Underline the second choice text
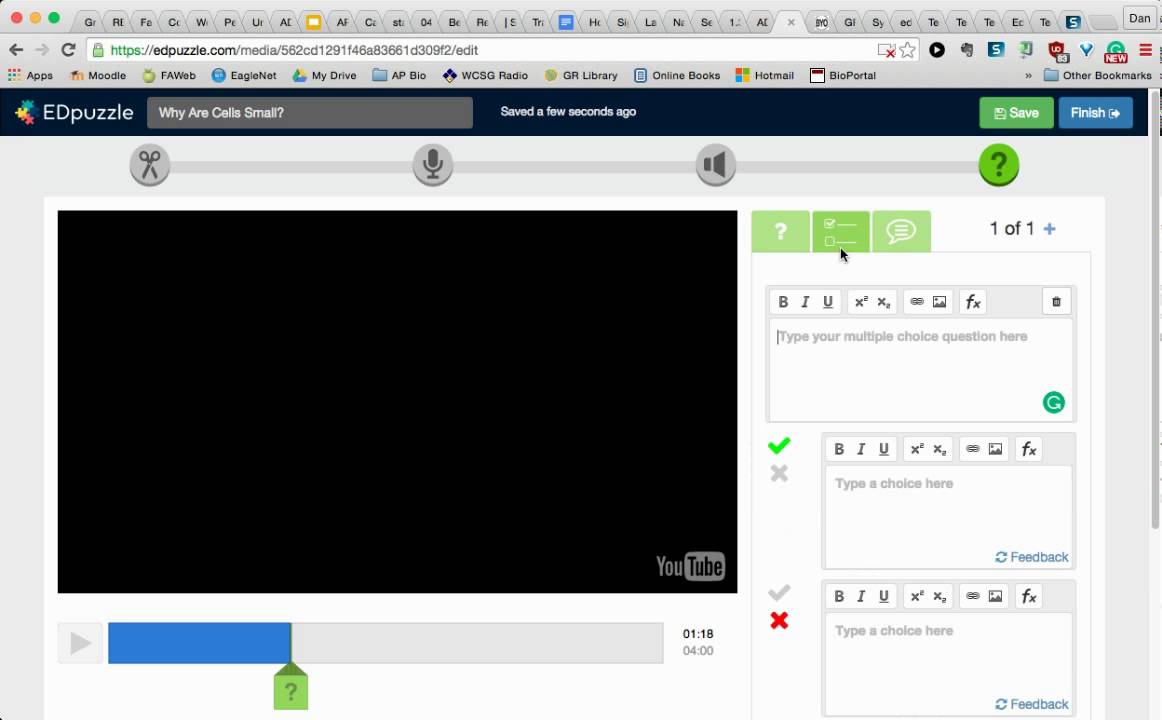 (883, 596)
